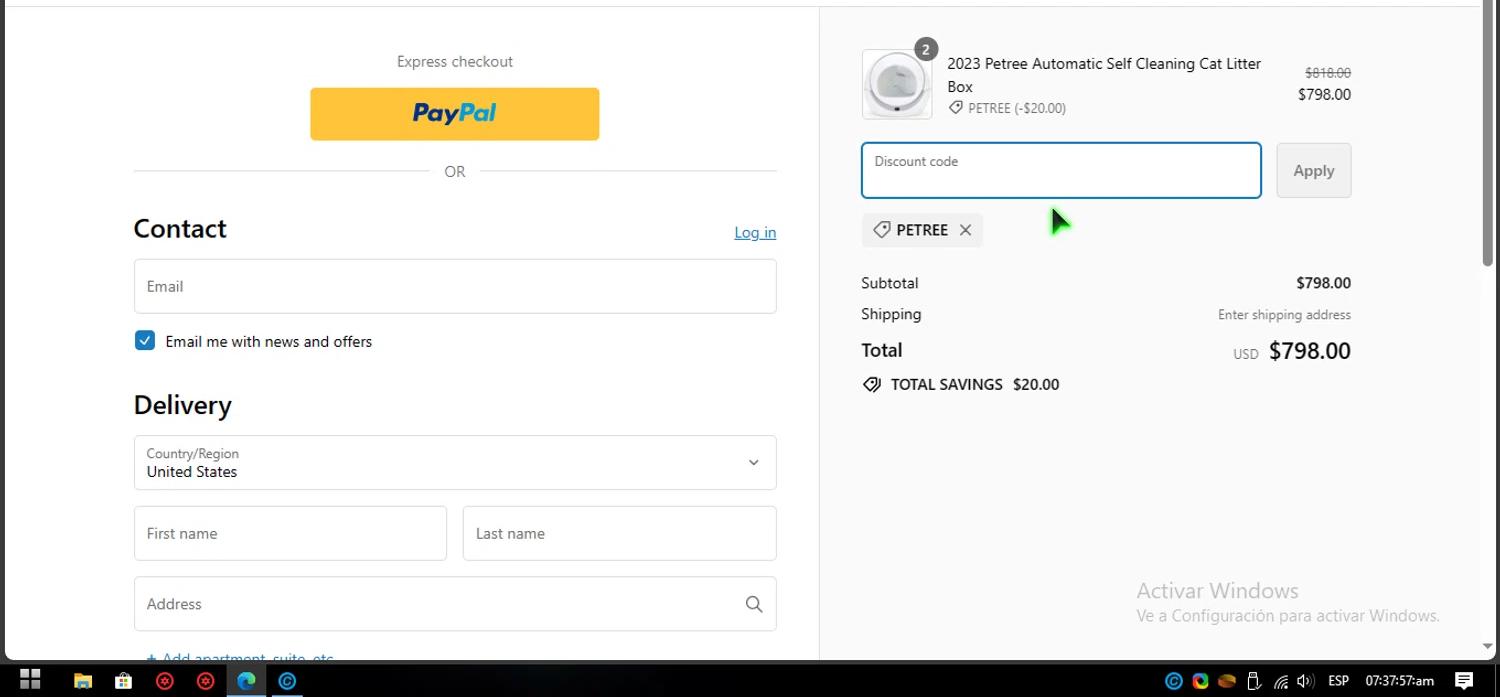The image size is (1500, 697).
Task: Click the address search magnifier icon
Action: coord(754,604)
